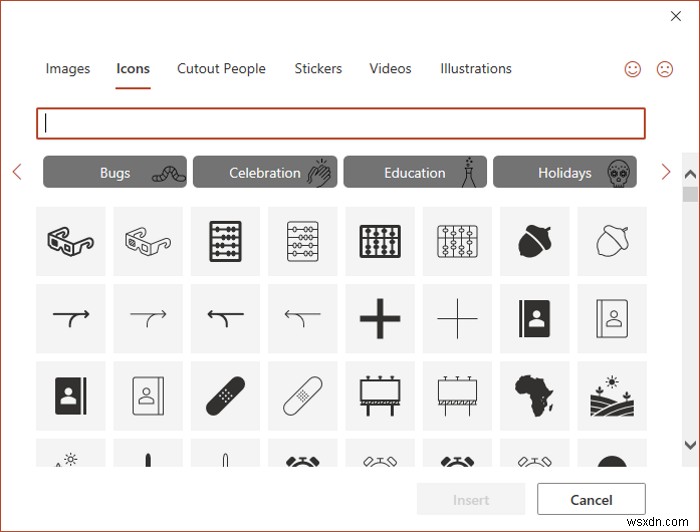Pick the outline horizontal-bead abacus icon
This screenshot has height=532, width=700.
pos(303,241)
